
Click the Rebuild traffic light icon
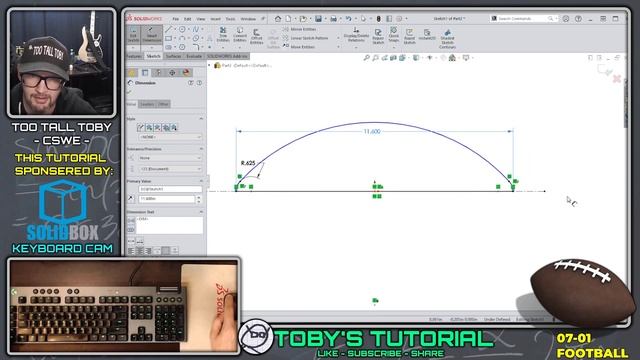(x=378, y=19)
